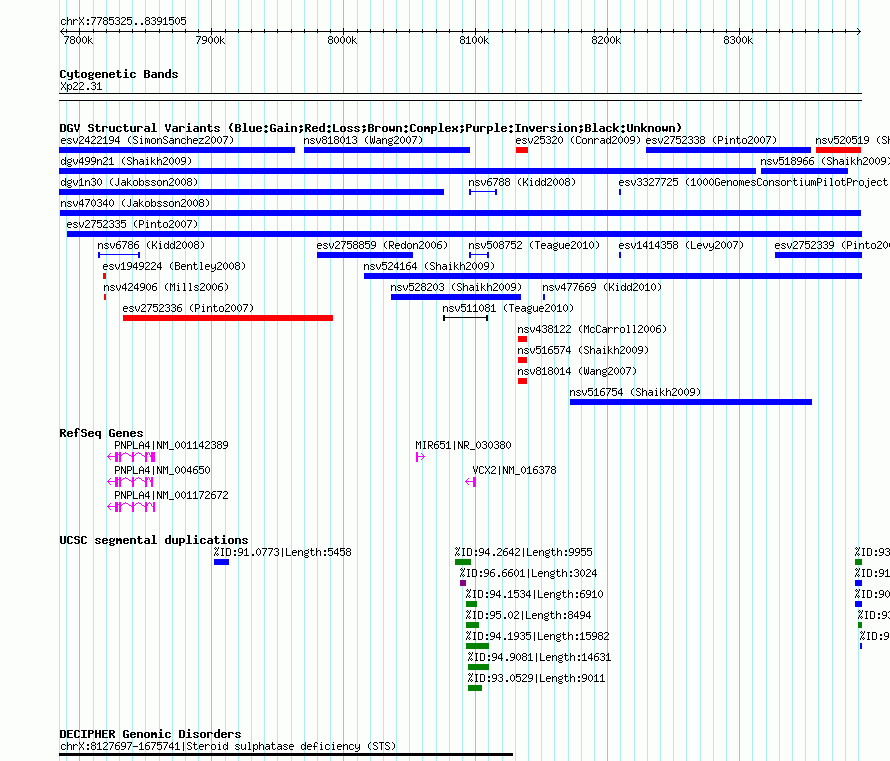Click the red esv2752336 (Pinto2007) loss bar

(x=228, y=318)
